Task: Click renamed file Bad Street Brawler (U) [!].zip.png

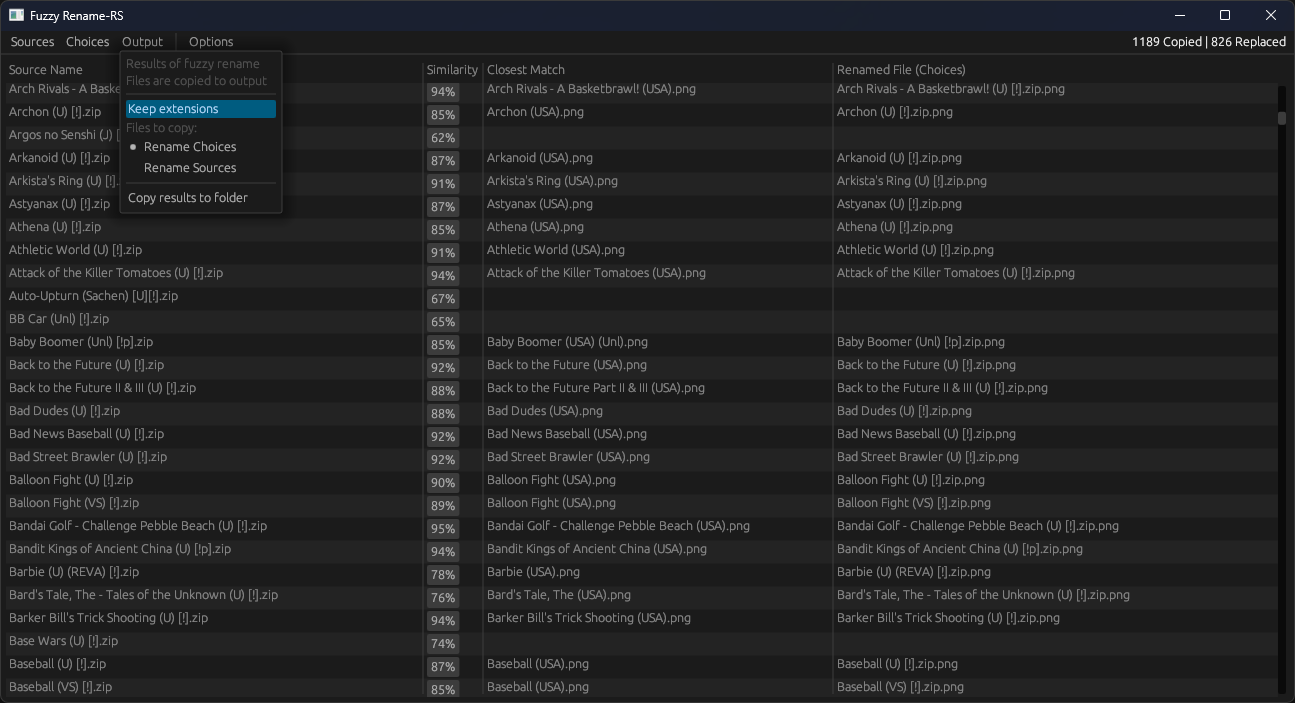Action: [928, 457]
